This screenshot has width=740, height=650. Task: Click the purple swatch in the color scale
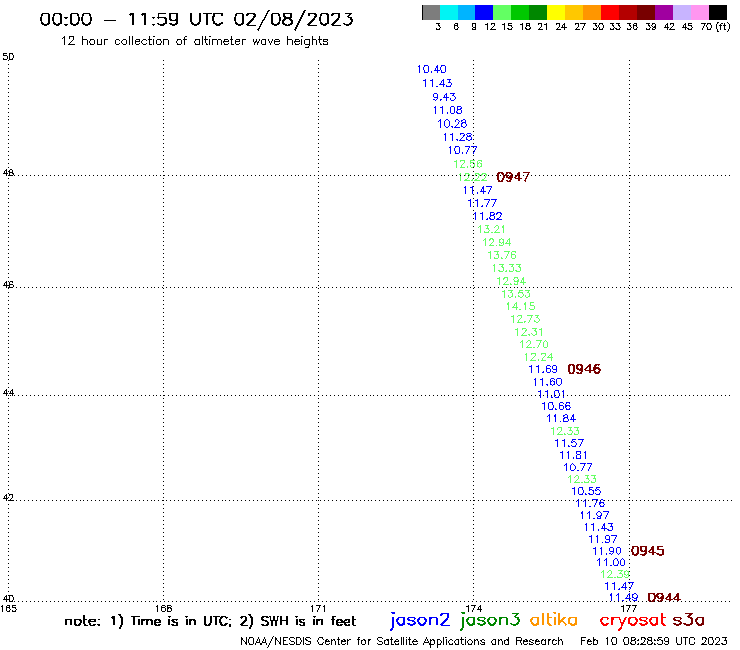point(663,12)
